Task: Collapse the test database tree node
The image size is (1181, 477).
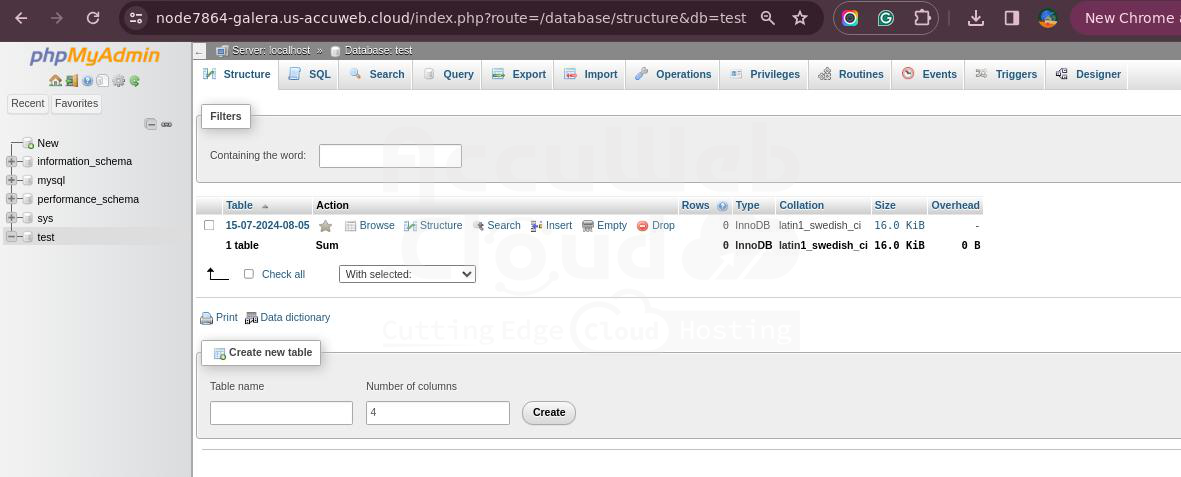Action: tap(12, 237)
